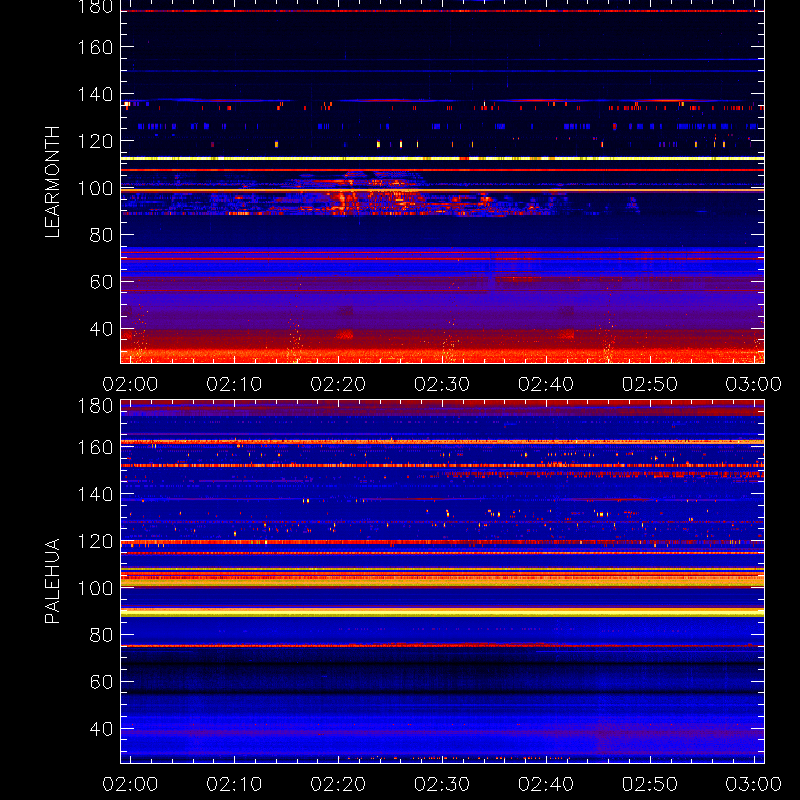Choose the 100 frequency tick on Palehua axis

click(95, 588)
